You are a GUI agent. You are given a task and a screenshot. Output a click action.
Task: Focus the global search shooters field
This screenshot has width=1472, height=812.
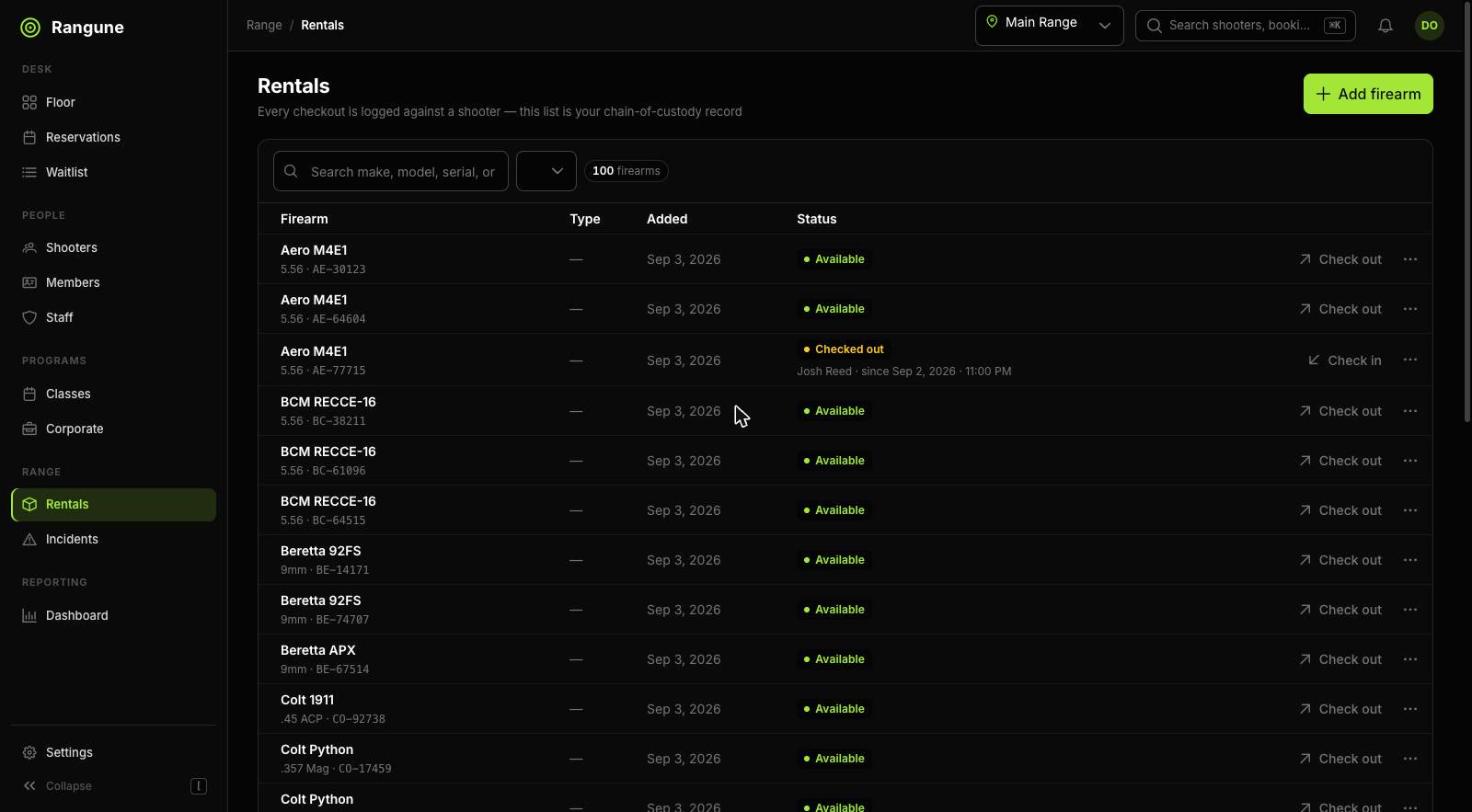coord(1245,25)
